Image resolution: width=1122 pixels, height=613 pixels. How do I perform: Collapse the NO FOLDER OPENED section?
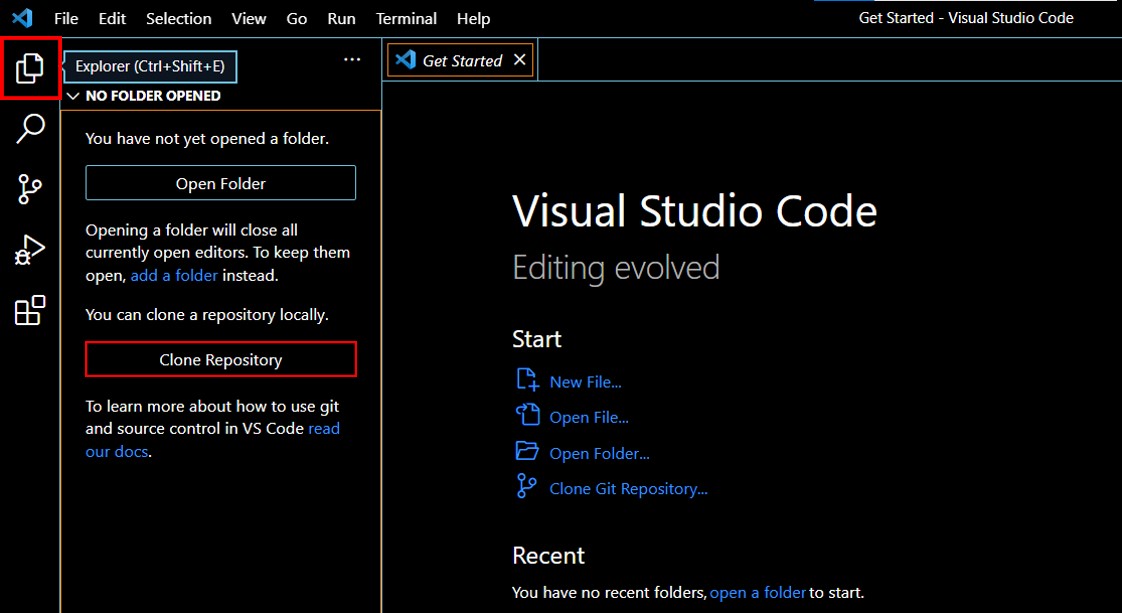coord(72,96)
